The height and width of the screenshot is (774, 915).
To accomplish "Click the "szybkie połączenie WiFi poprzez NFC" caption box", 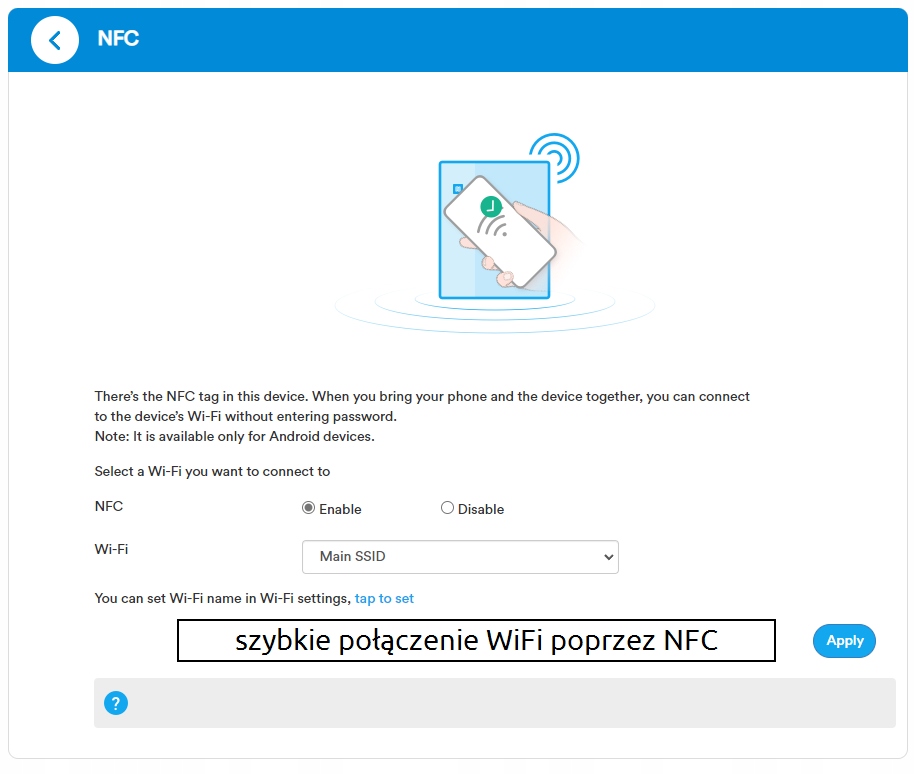I will point(476,640).
